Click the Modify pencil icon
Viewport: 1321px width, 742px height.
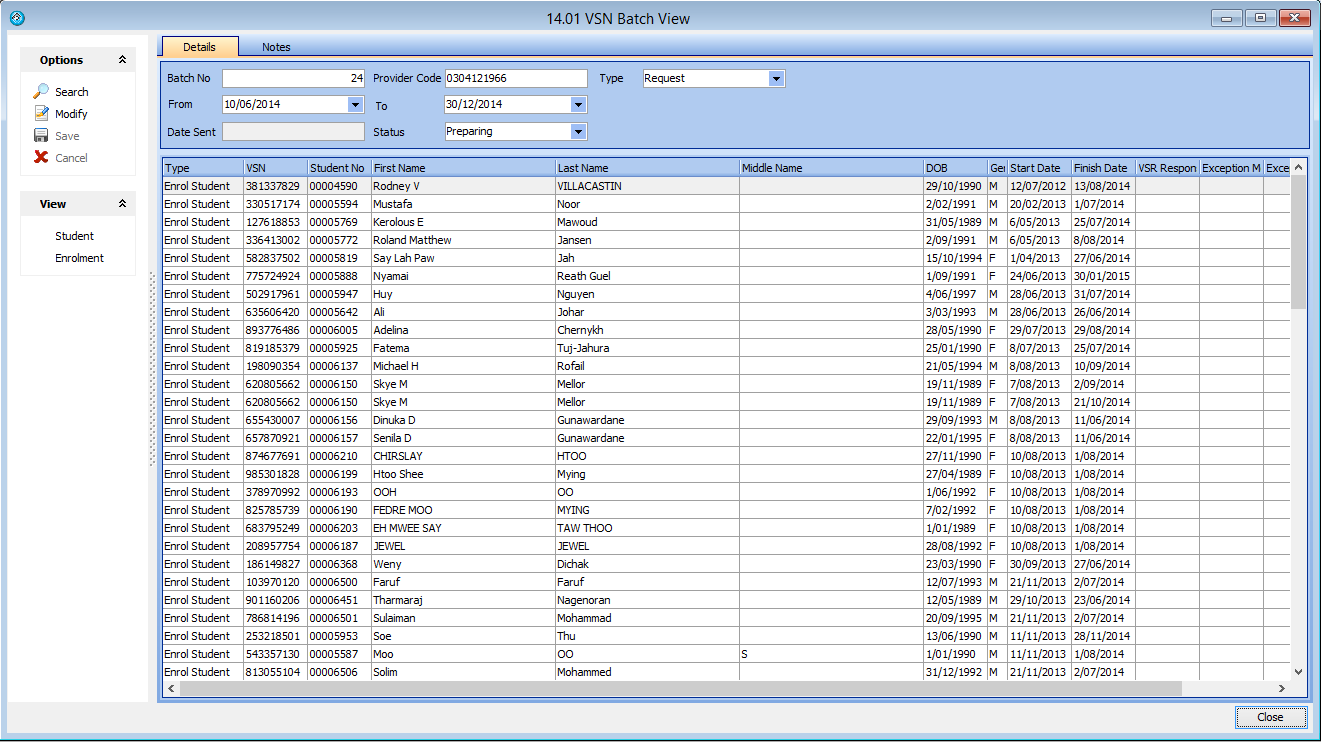[x=41, y=114]
